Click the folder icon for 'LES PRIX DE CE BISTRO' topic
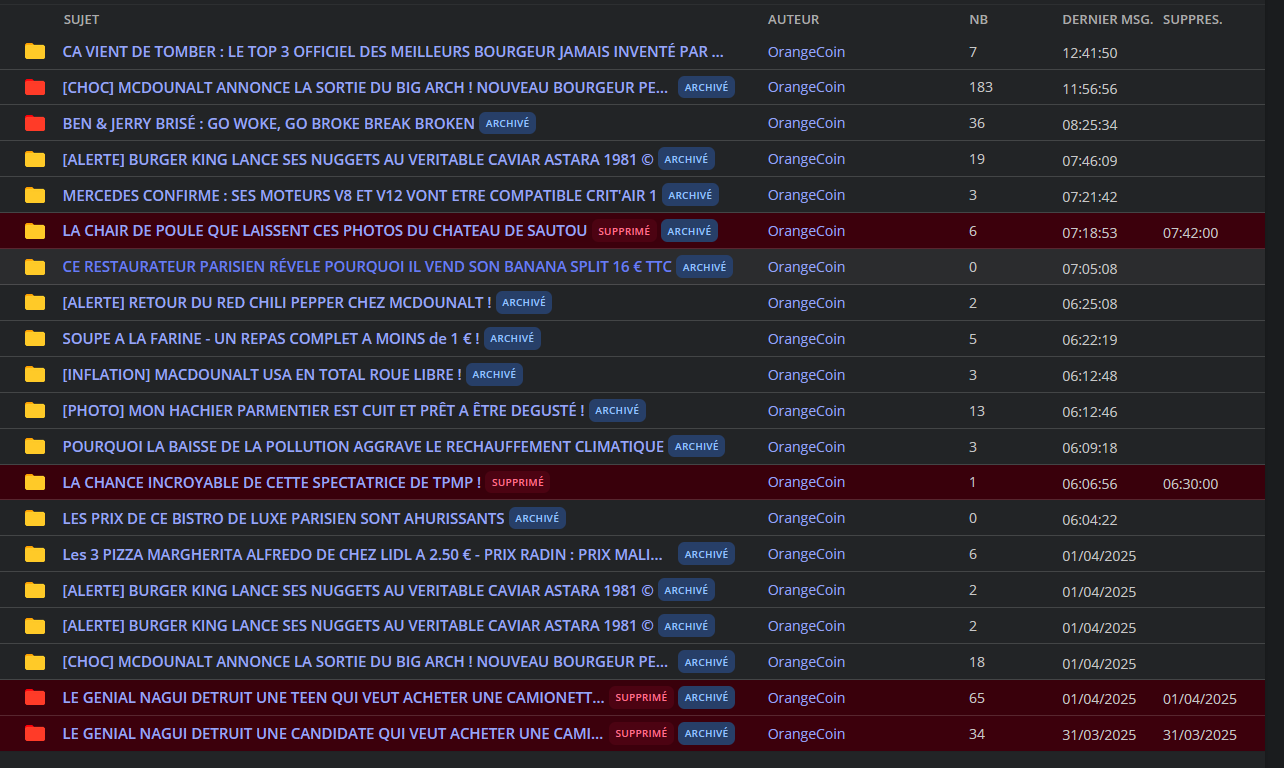This screenshot has width=1284, height=768. tap(35, 518)
